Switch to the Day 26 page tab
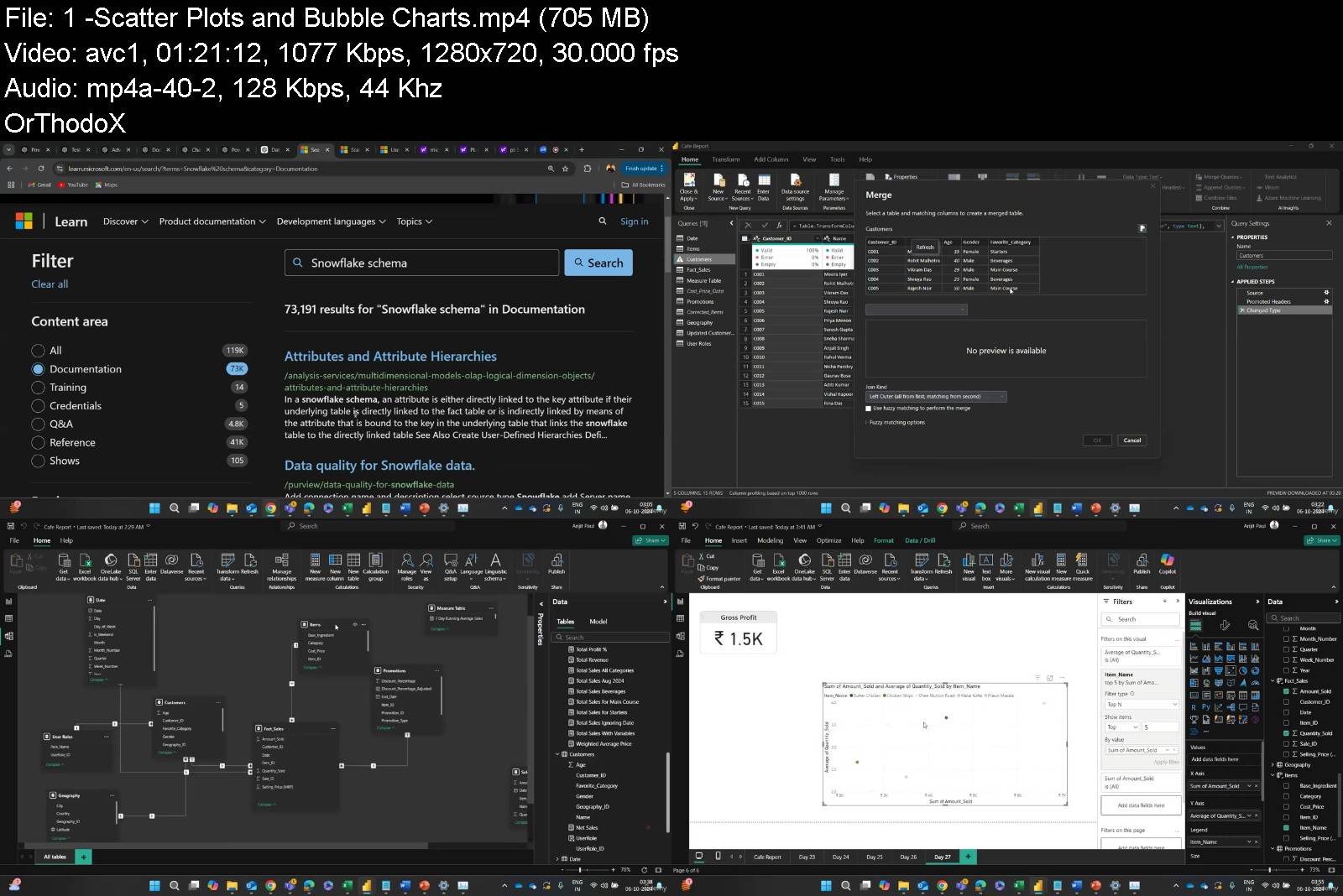Image resolution: width=1343 pixels, height=896 pixels. pos(908,857)
